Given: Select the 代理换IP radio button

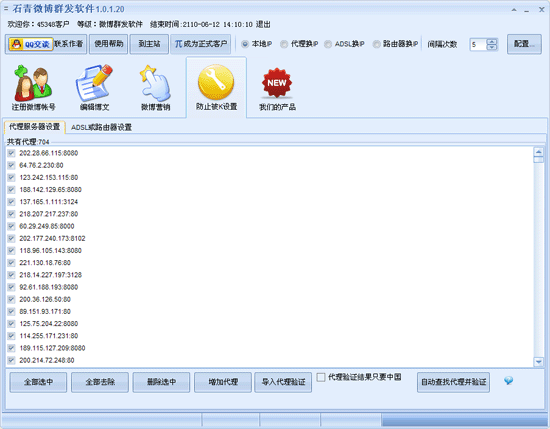Looking at the screenshot, I should tap(284, 44).
